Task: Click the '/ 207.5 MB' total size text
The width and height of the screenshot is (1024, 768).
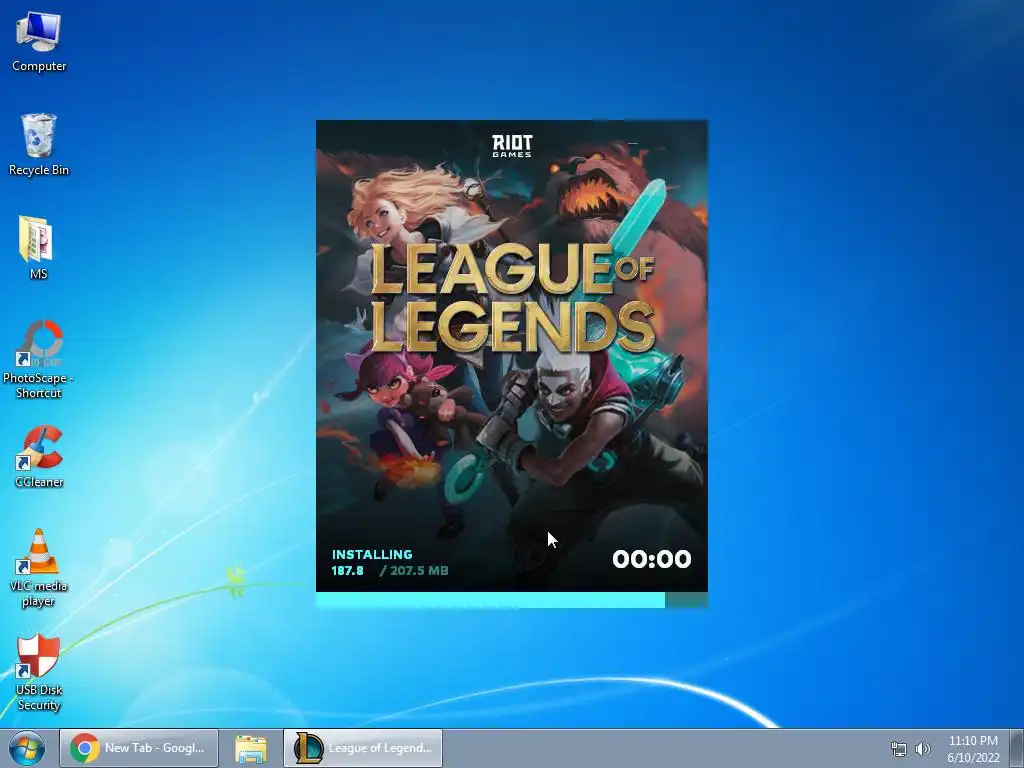Action: [x=414, y=571]
